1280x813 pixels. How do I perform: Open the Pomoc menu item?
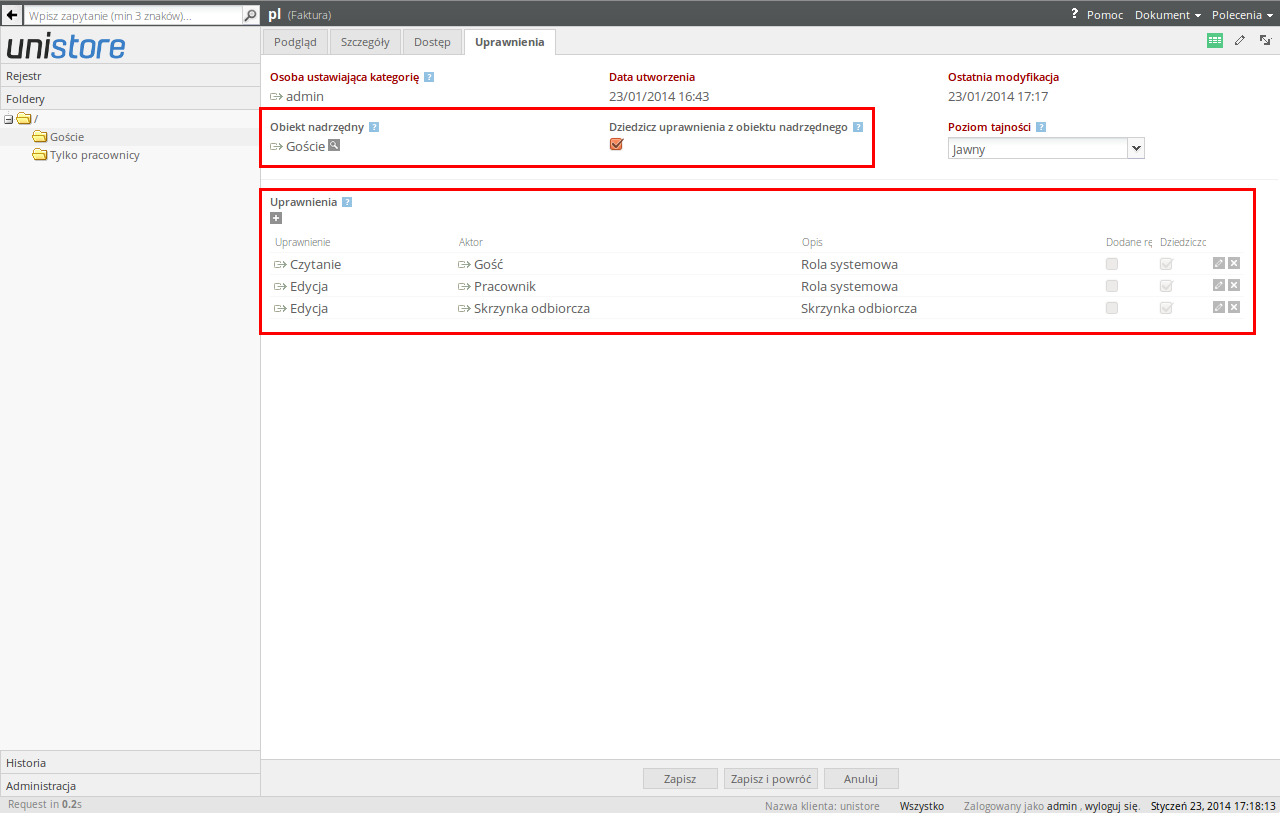point(1105,15)
